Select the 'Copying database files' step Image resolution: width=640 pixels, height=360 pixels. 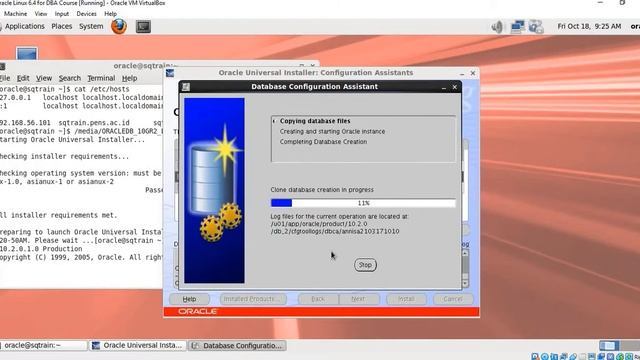coord(315,121)
